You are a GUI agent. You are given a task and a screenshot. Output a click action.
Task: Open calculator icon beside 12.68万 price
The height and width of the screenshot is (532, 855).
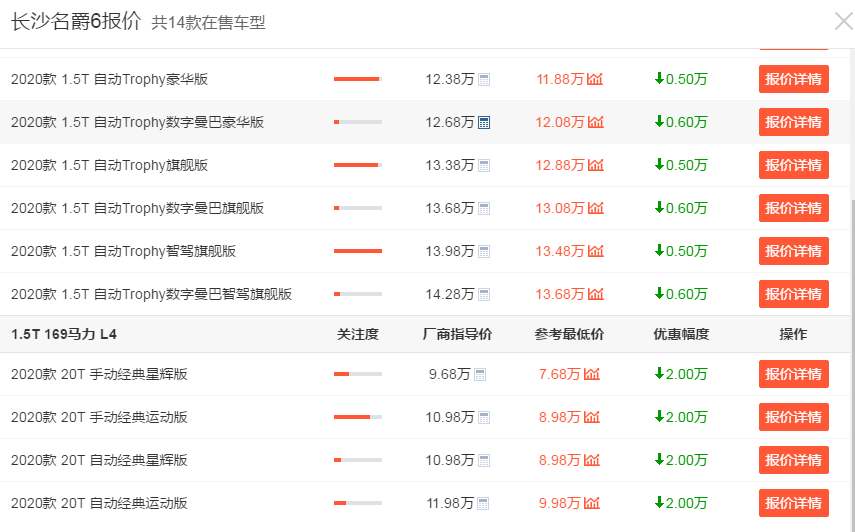pos(484,123)
